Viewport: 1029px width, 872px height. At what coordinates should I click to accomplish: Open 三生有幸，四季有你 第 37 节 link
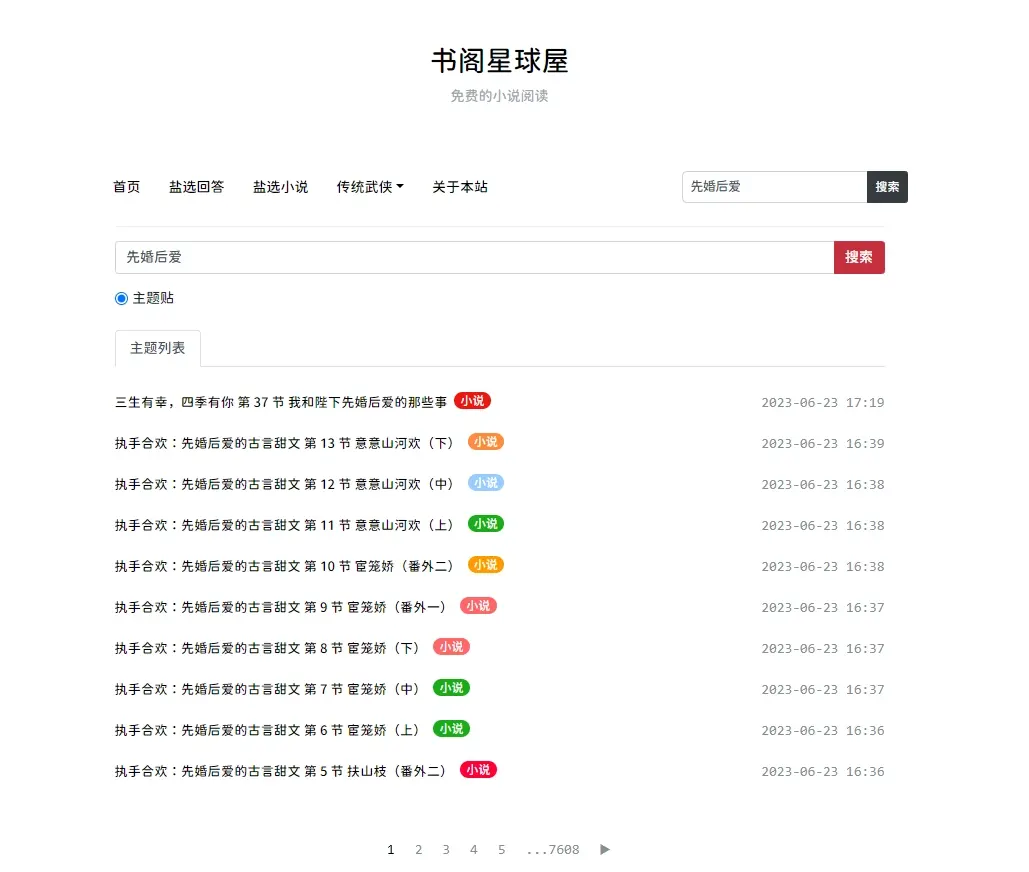coord(281,402)
